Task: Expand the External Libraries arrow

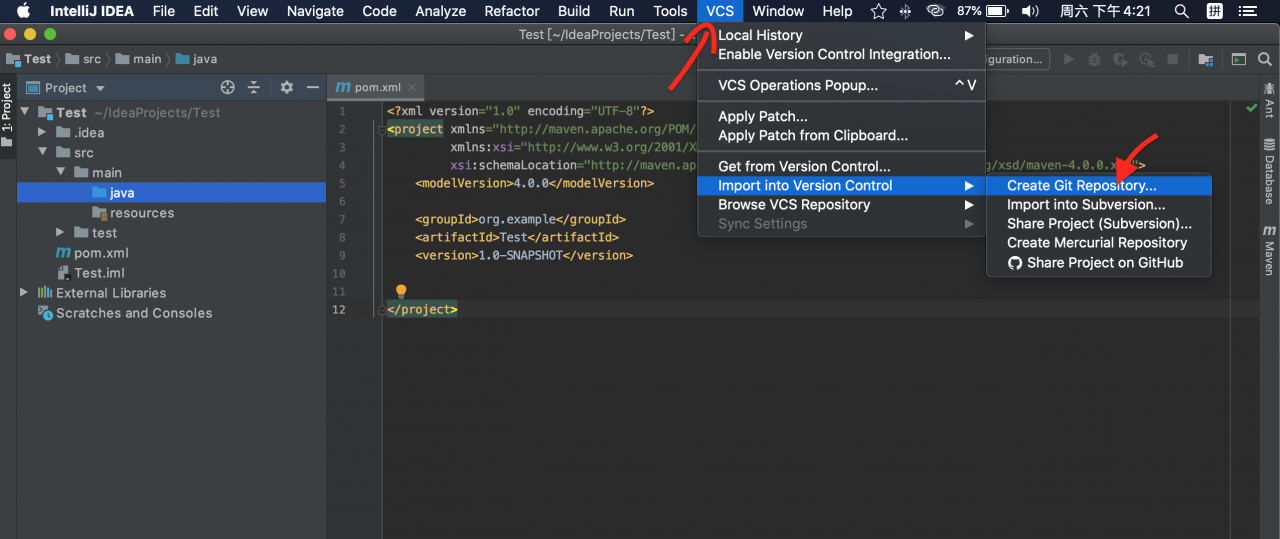Action: pyautogui.click(x=24, y=292)
